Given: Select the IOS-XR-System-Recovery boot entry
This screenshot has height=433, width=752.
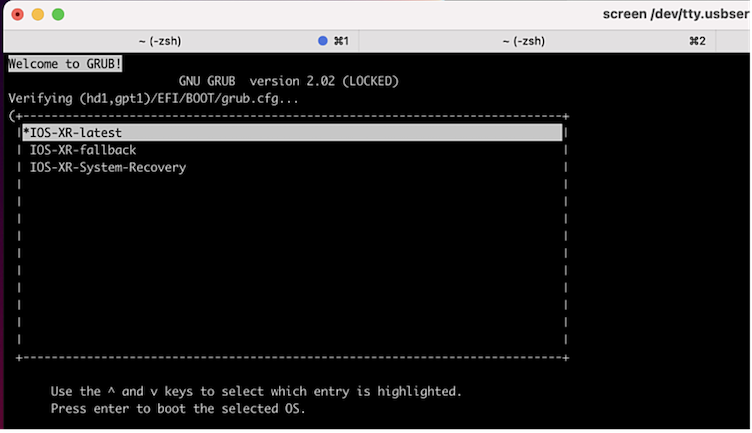Looking at the screenshot, I should [x=108, y=167].
